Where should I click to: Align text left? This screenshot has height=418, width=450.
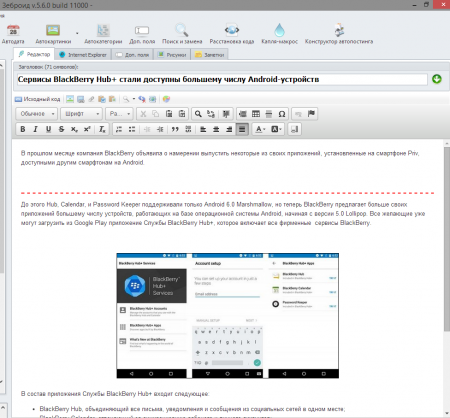pos(203,129)
